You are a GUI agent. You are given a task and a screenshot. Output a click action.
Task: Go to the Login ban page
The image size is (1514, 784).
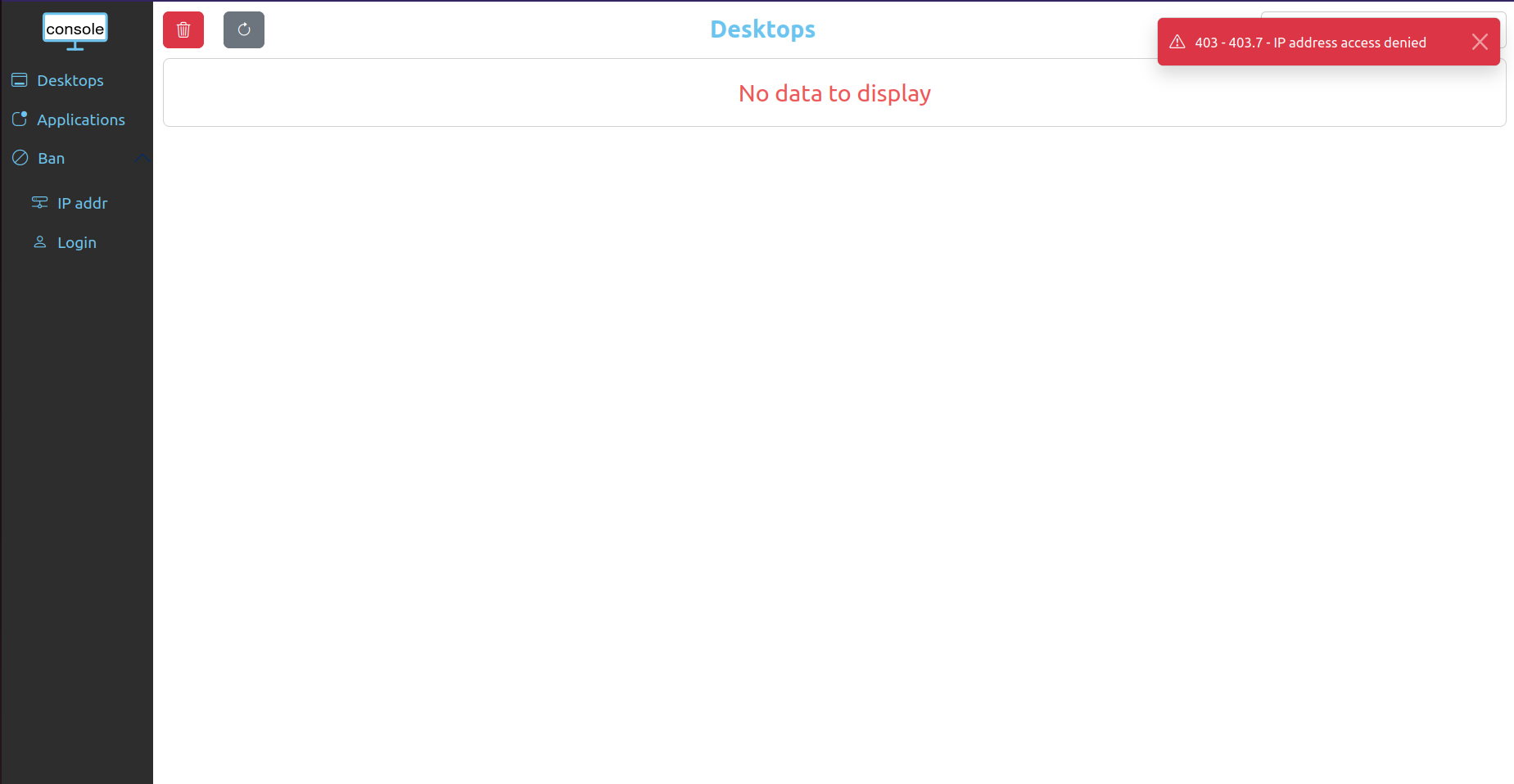click(76, 241)
